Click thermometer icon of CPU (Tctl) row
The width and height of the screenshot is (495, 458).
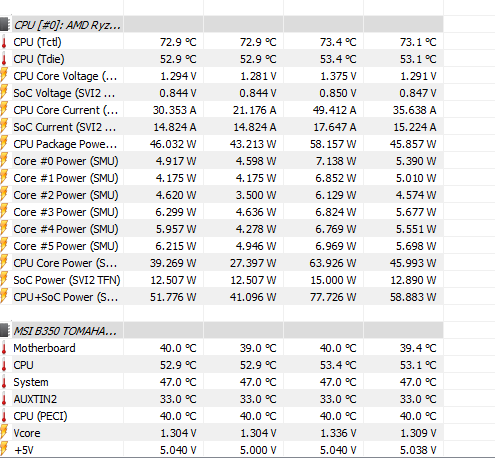(4, 42)
